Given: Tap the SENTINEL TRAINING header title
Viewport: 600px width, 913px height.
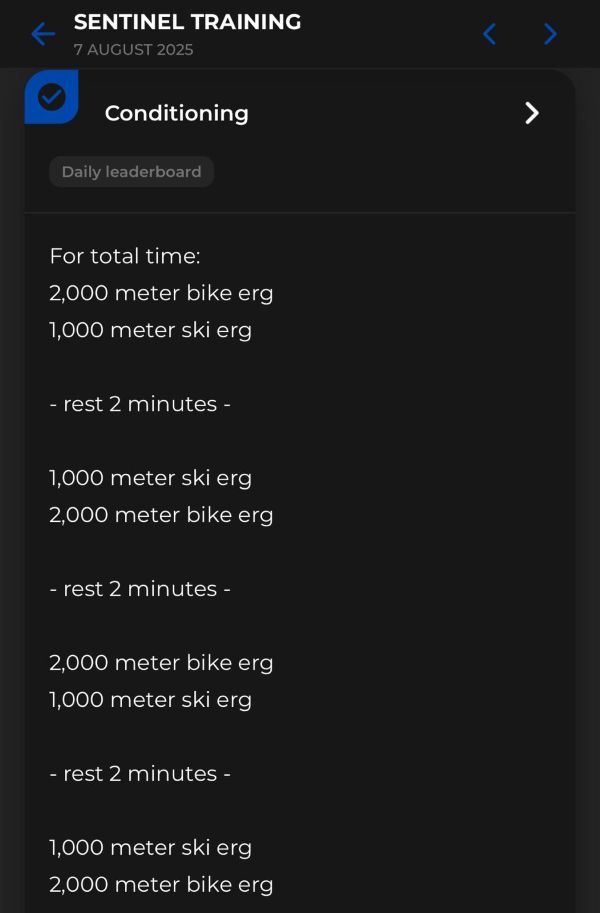Looking at the screenshot, I should point(187,22).
